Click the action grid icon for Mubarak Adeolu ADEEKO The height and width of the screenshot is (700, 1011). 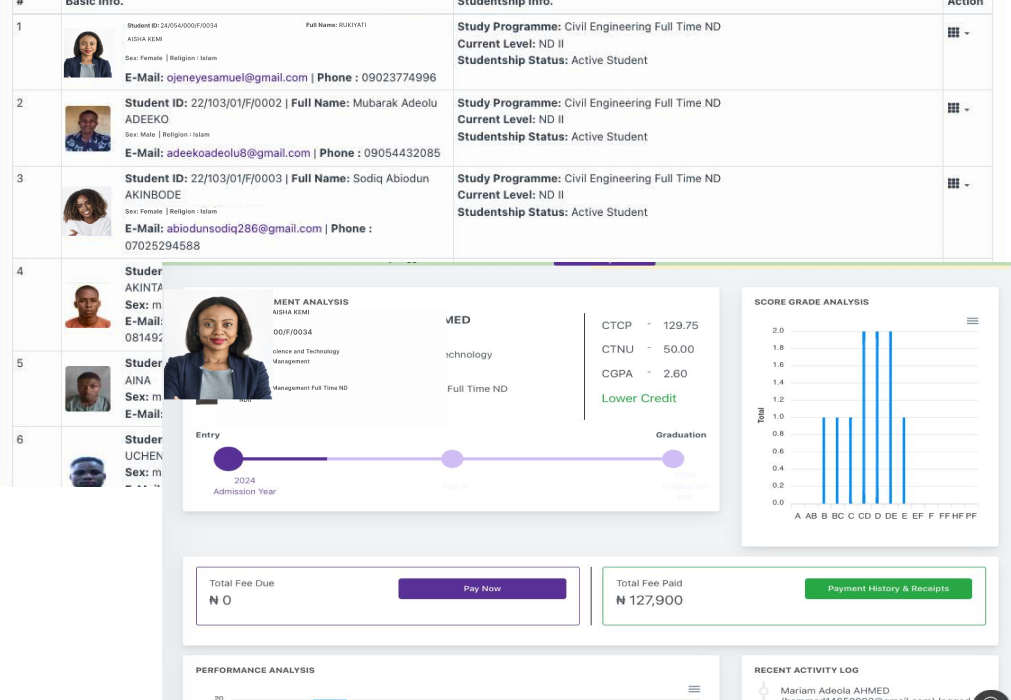pyautogui.click(x=957, y=108)
